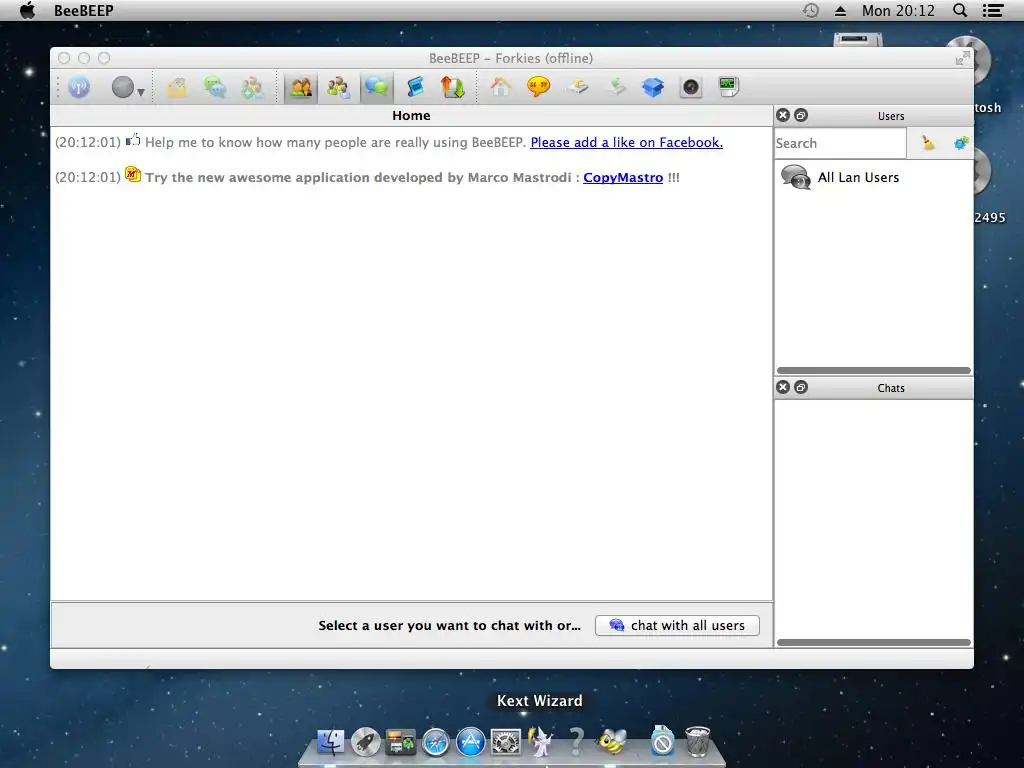Click the Time Machine menu bar icon
Viewport: 1024px width, 768px height.
tap(810, 10)
